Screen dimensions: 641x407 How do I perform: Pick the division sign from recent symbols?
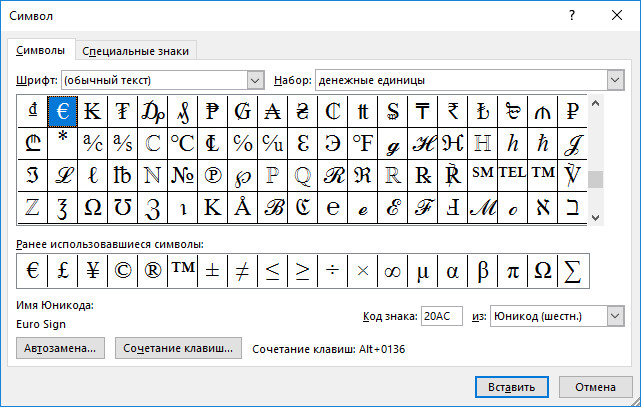pyautogui.click(x=332, y=271)
